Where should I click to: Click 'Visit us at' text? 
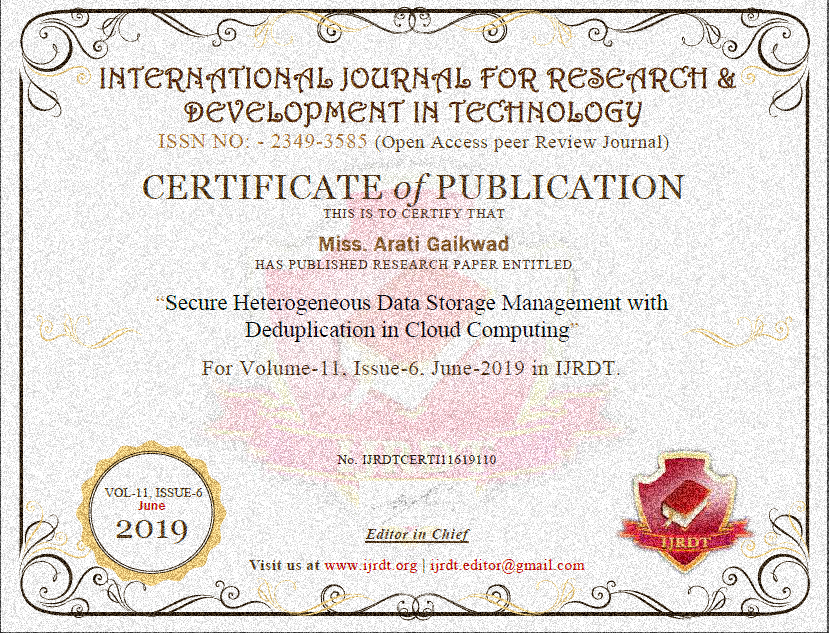point(284,565)
